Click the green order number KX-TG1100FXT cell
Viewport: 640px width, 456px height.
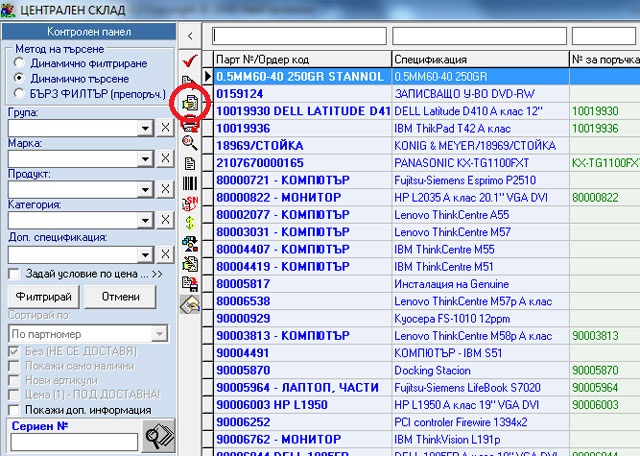(x=604, y=163)
